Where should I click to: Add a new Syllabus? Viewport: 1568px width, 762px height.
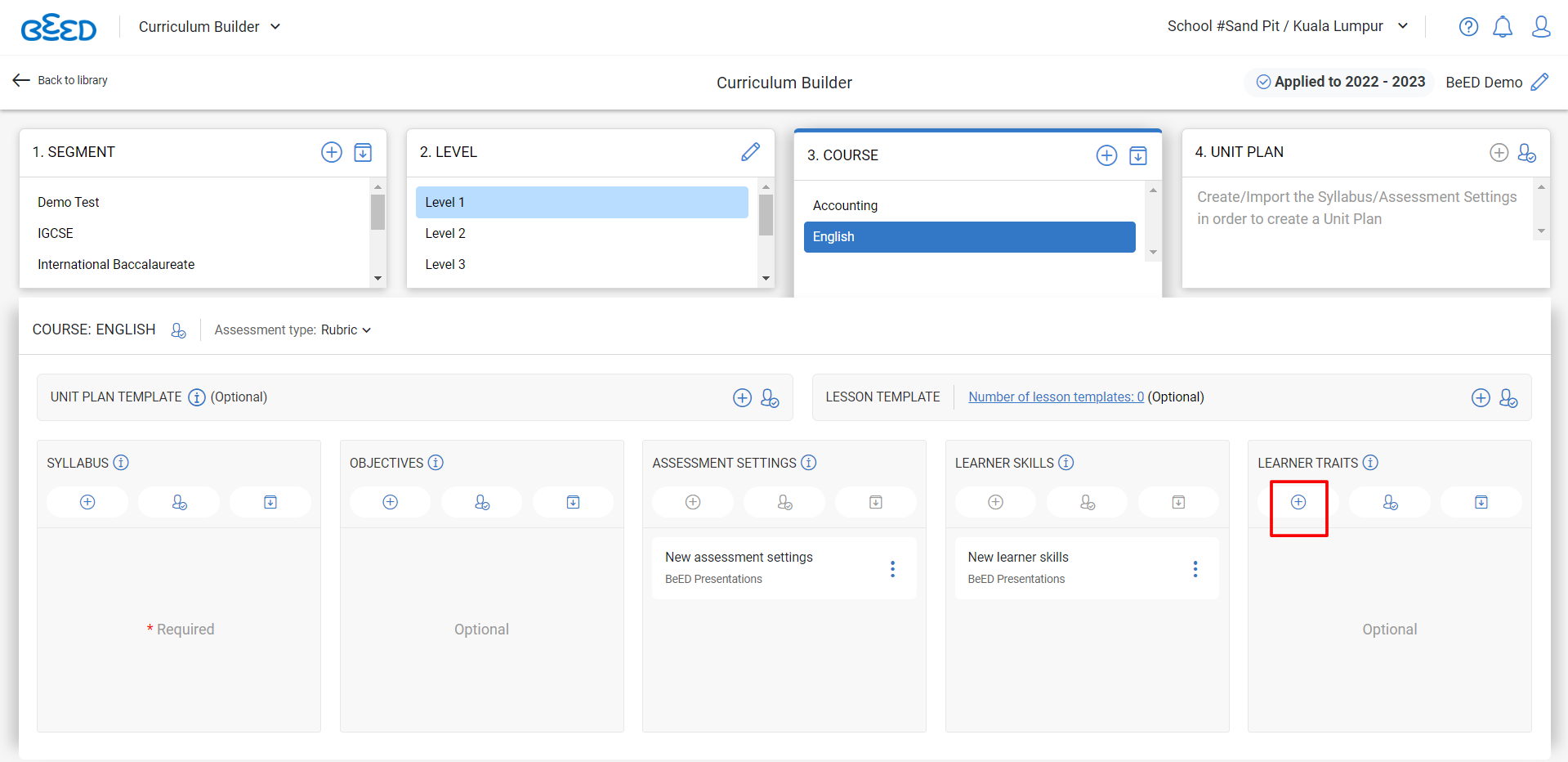(87, 502)
